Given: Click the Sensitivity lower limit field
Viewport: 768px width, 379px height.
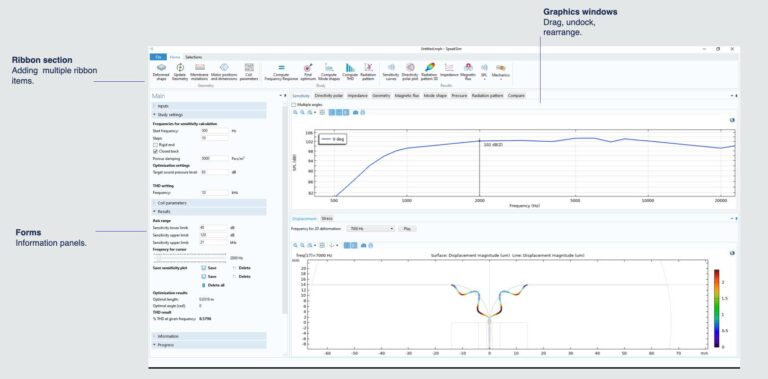Looking at the screenshot, I should tap(213, 227).
